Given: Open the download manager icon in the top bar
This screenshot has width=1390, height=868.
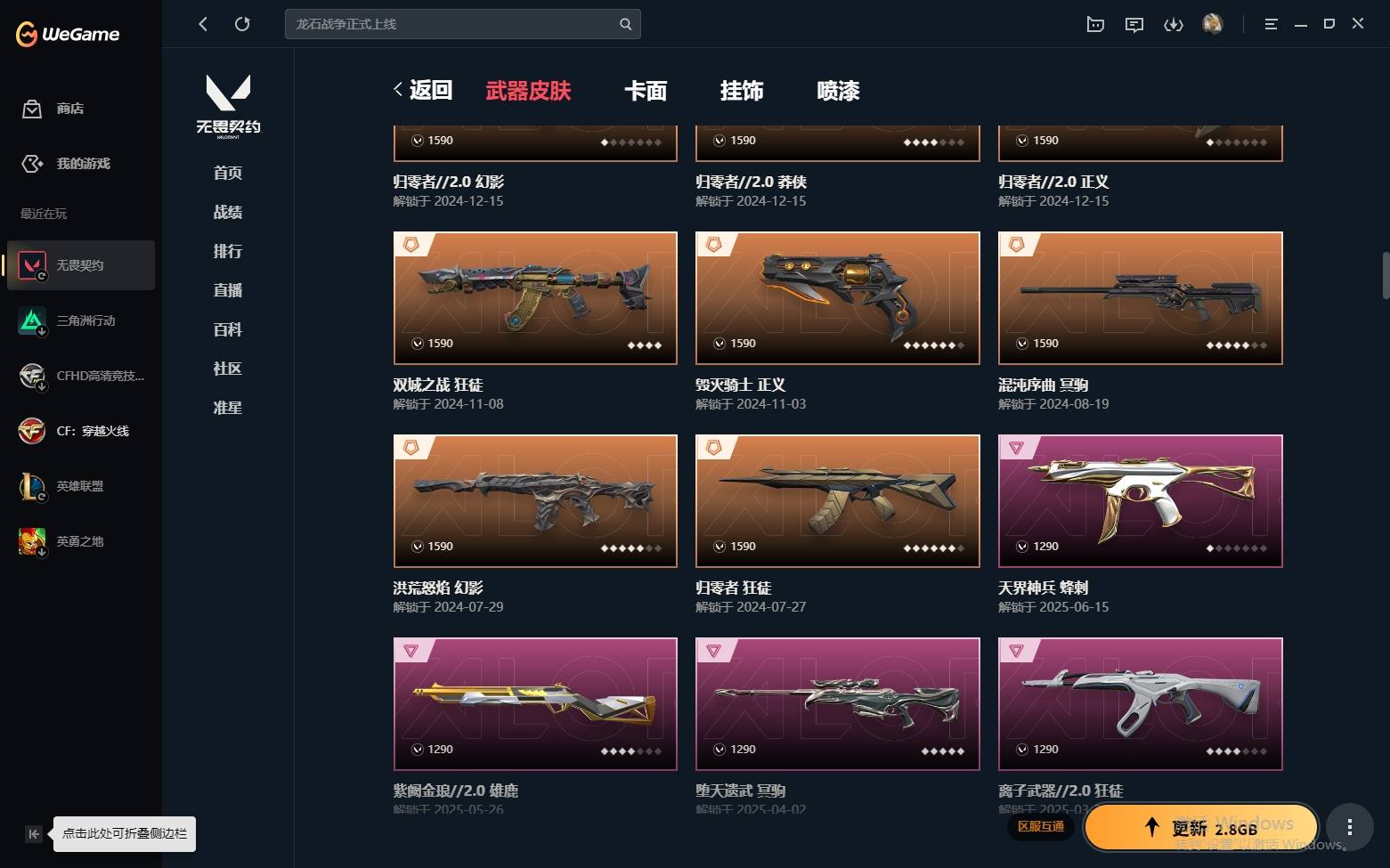Looking at the screenshot, I should (x=1174, y=24).
